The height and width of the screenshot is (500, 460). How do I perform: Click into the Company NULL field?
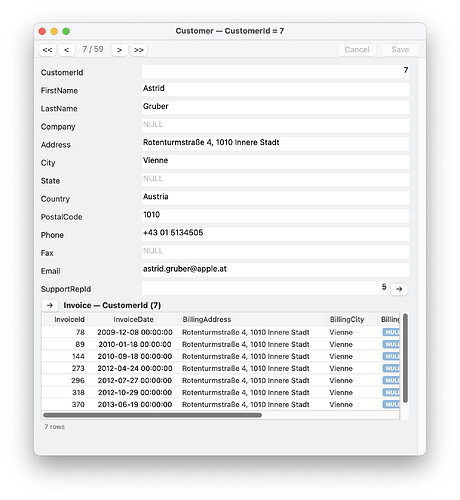[x=276, y=125]
